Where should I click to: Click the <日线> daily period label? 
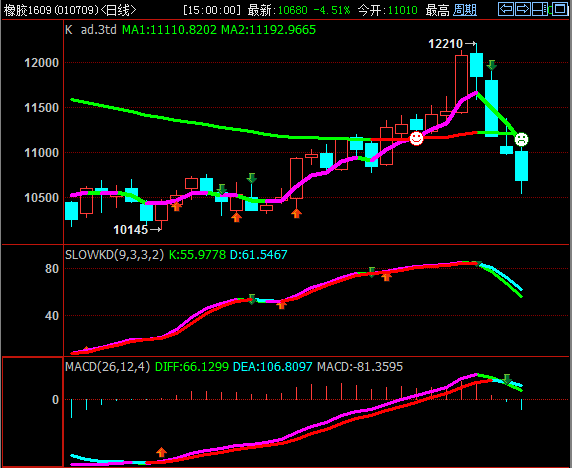click(118, 10)
